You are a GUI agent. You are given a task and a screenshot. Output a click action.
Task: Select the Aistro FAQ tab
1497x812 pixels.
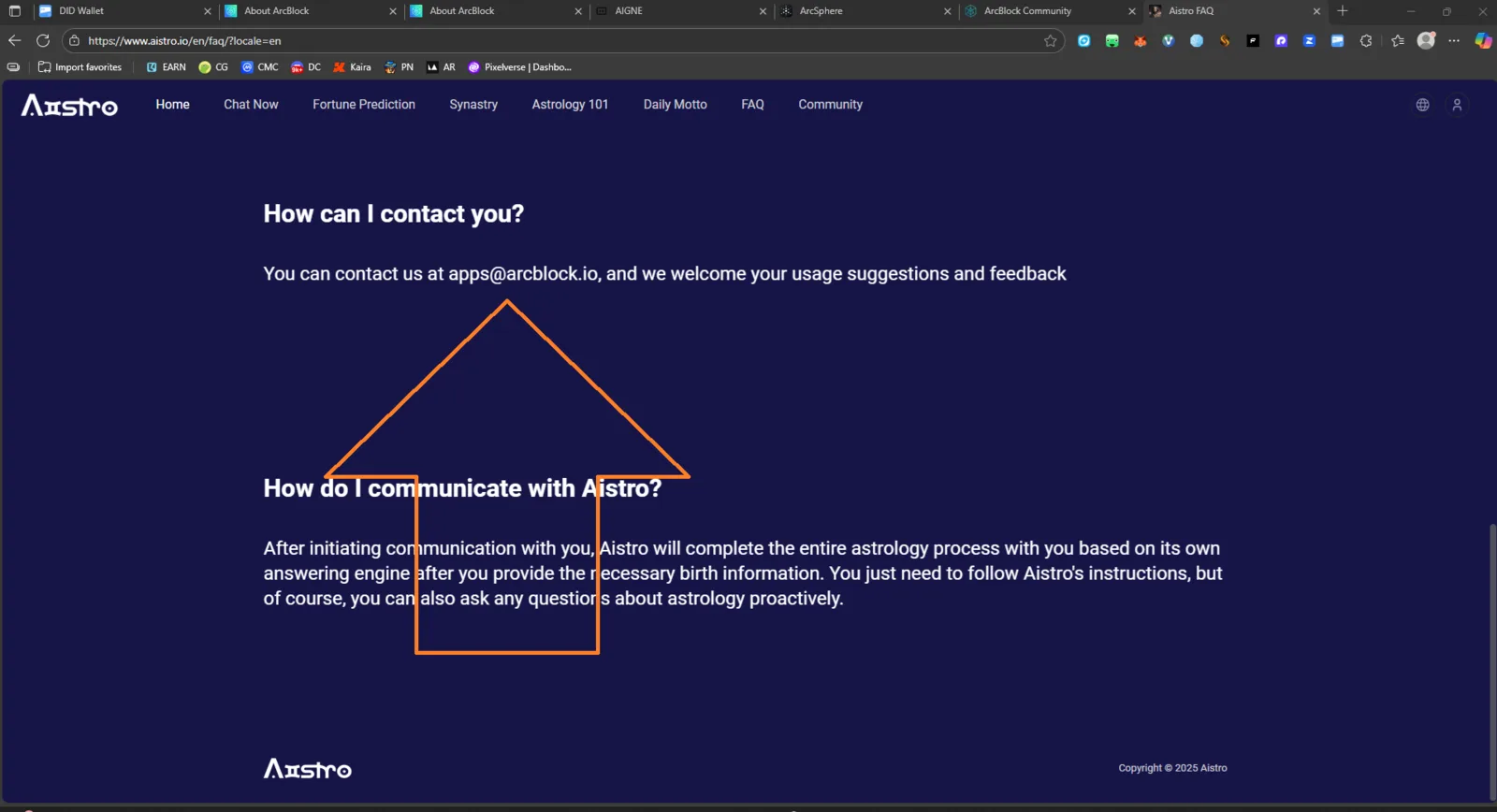pos(1235,11)
